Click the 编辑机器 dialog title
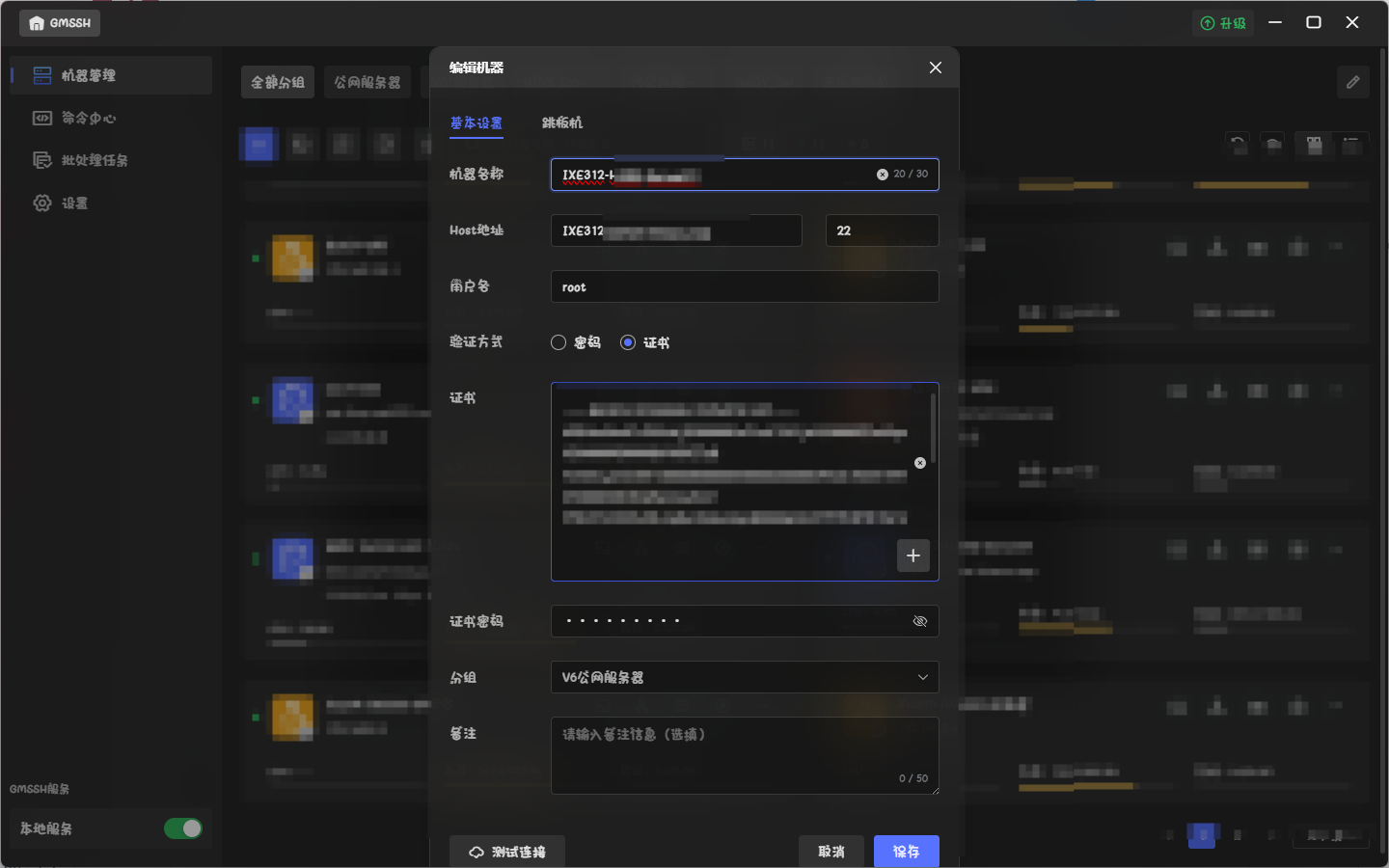Screen dimensions: 1389x868 (477, 68)
